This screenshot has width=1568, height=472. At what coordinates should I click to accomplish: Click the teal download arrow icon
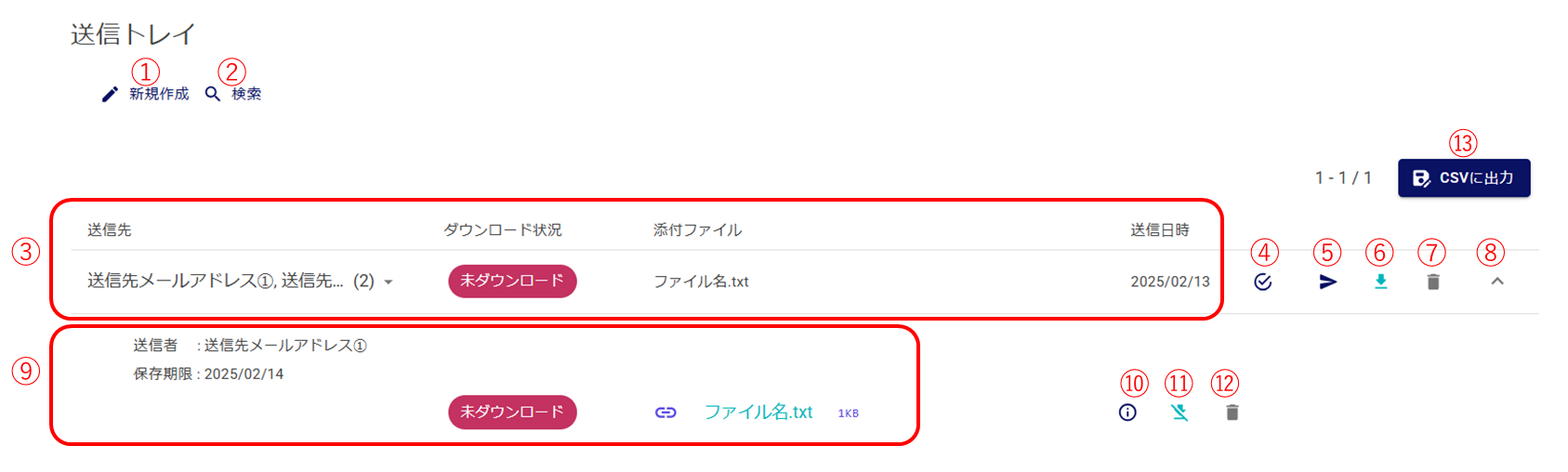tap(1380, 282)
